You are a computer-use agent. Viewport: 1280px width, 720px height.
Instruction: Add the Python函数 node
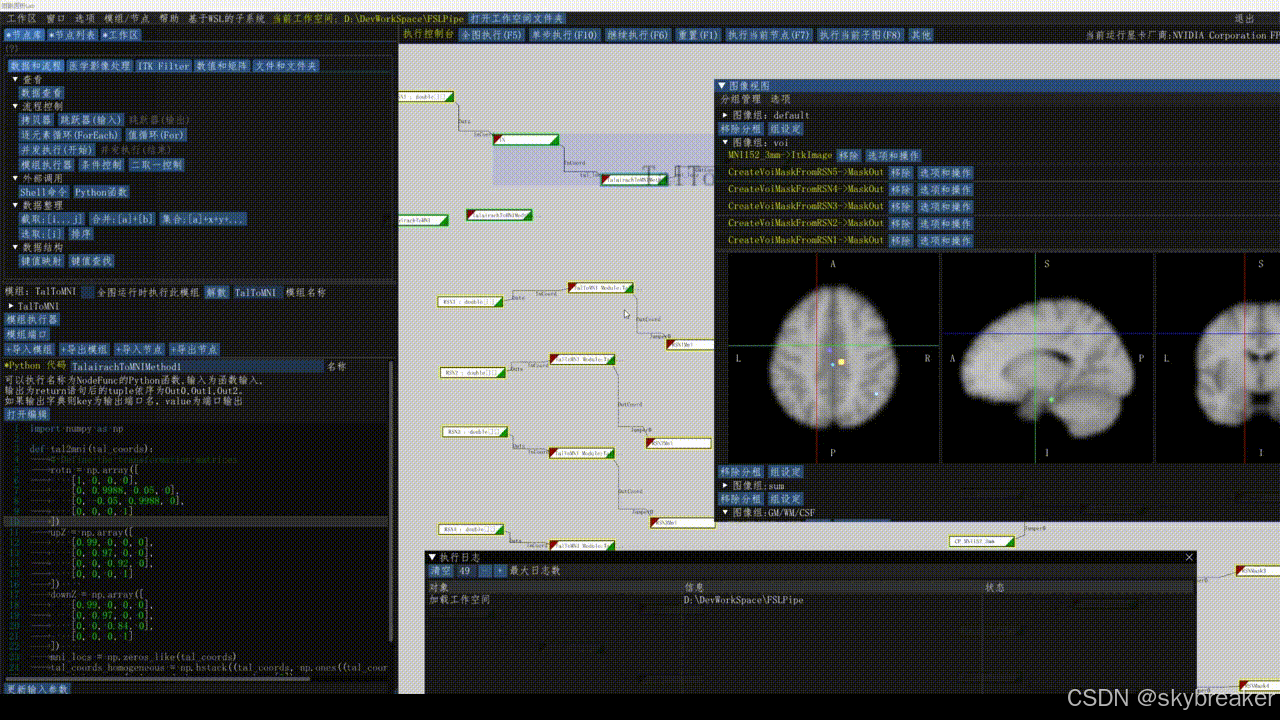(101, 191)
